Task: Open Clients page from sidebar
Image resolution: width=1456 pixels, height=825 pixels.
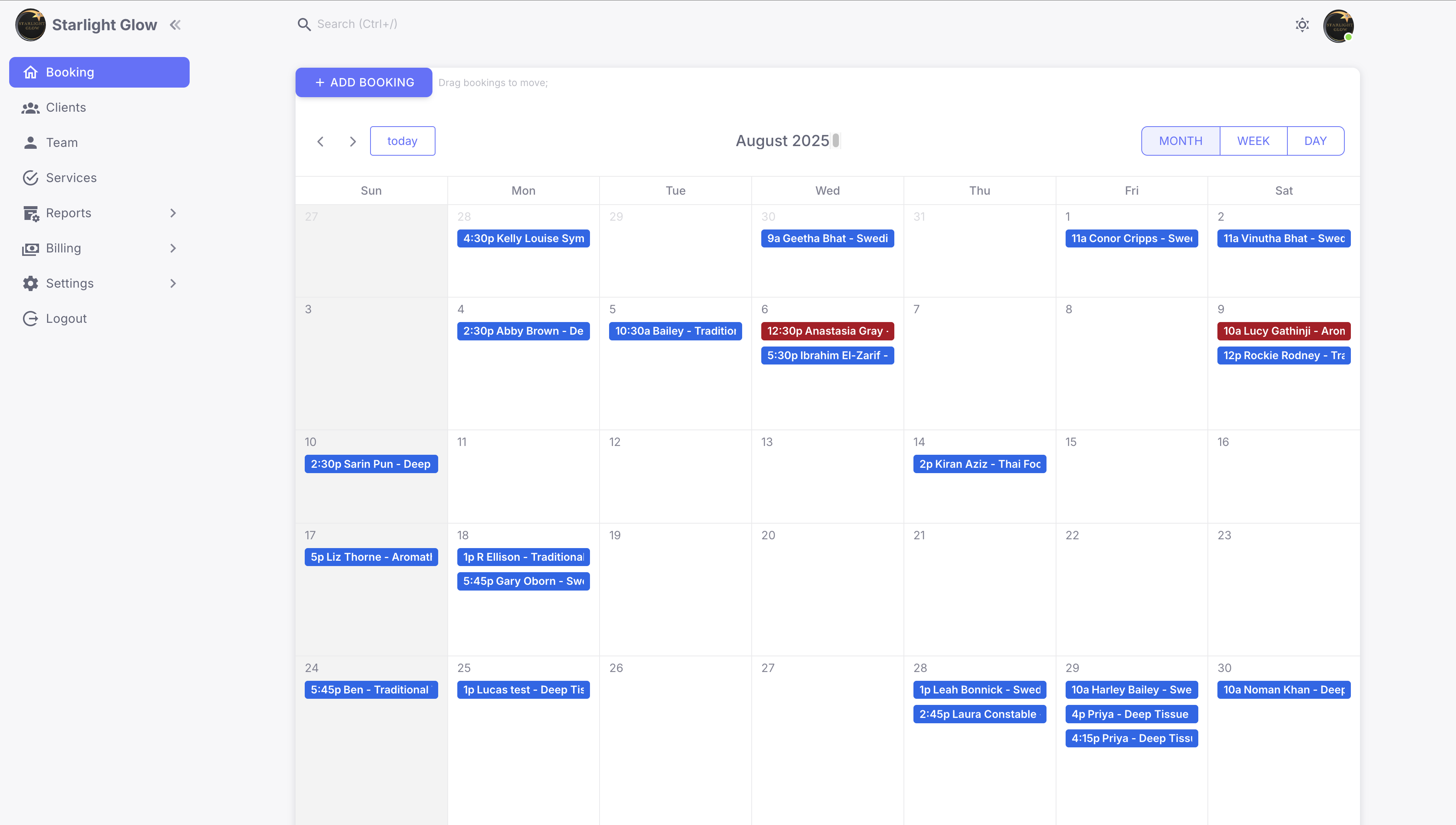Action: [x=66, y=107]
